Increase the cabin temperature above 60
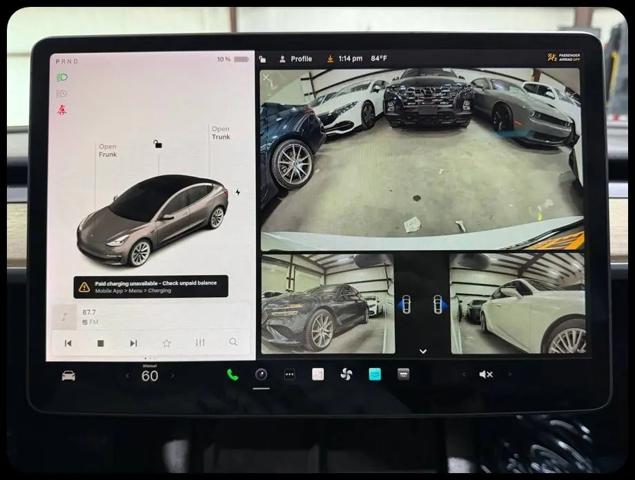 pos(173,376)
